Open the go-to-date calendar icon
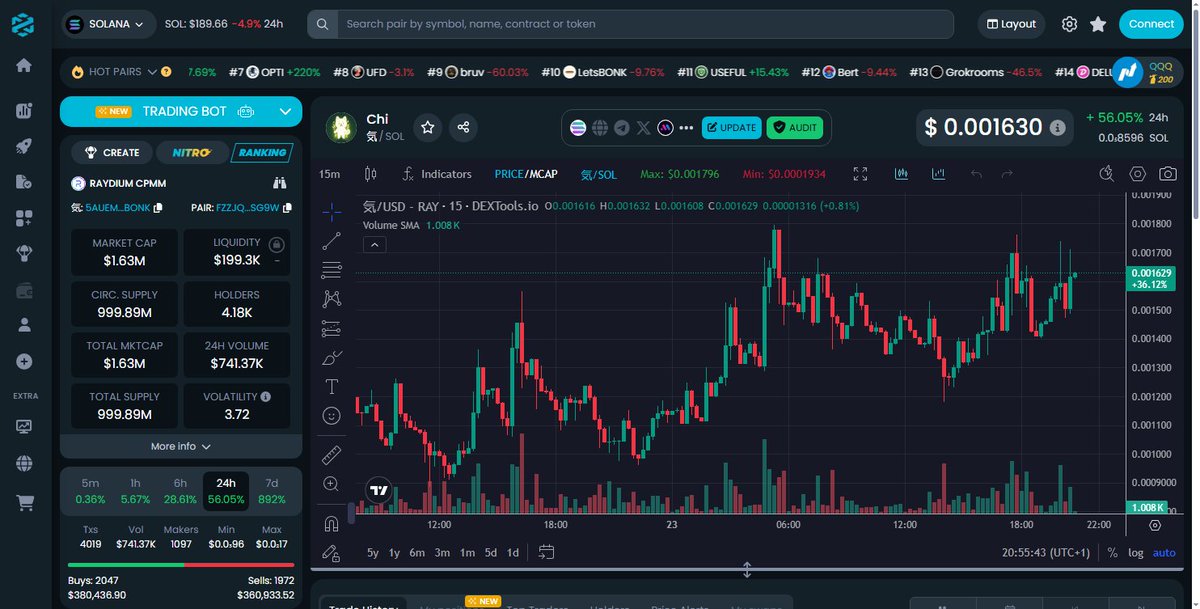The image size is (1200, 609). click(x=546, y=552)
